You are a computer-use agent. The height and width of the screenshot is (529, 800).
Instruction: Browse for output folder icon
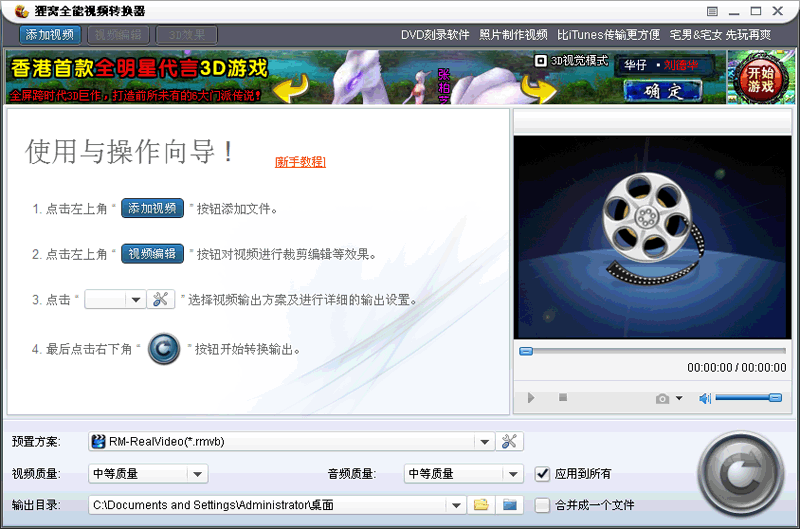tap(481, 505)
